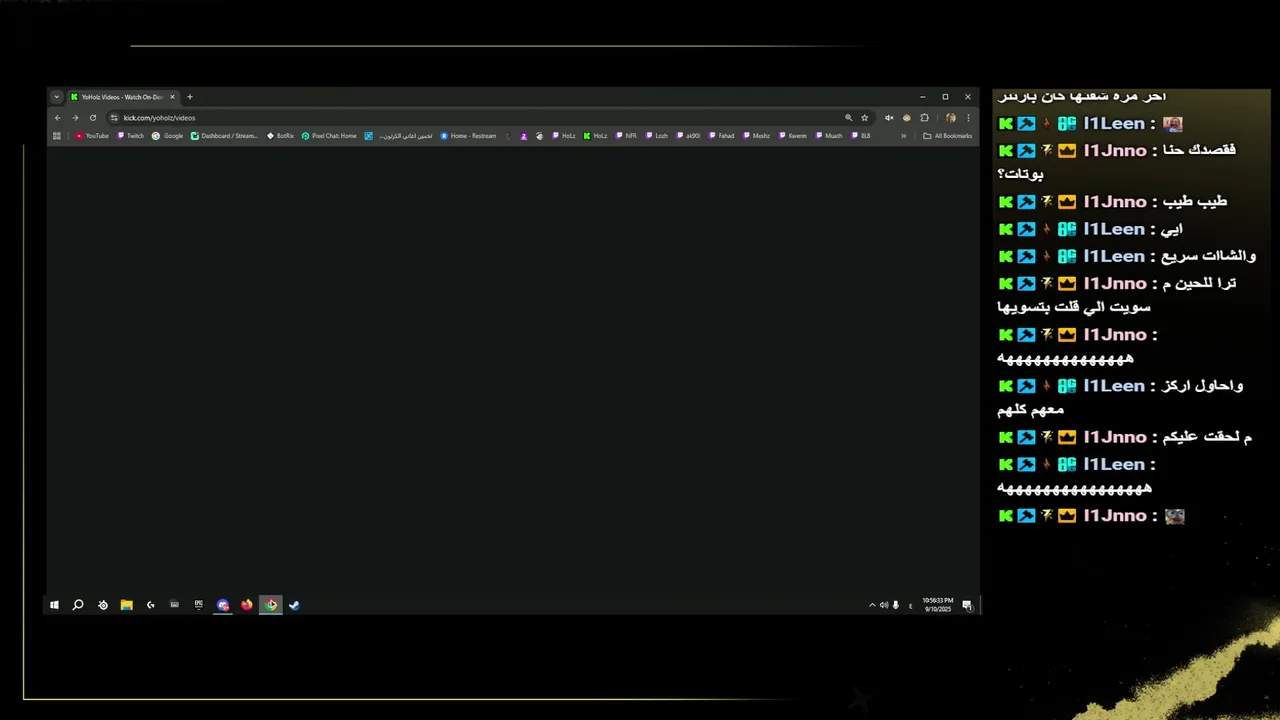Viewport: 1280px width, 720px height.
Task: Open the Home - Restream bookmark
Action: pyautogui.click(x=468, y=136)
